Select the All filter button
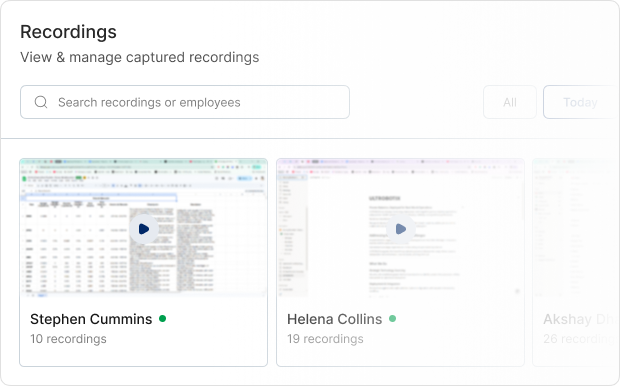Image resolution: width=620 pixels, height=386 pixels. click(510, 102)
